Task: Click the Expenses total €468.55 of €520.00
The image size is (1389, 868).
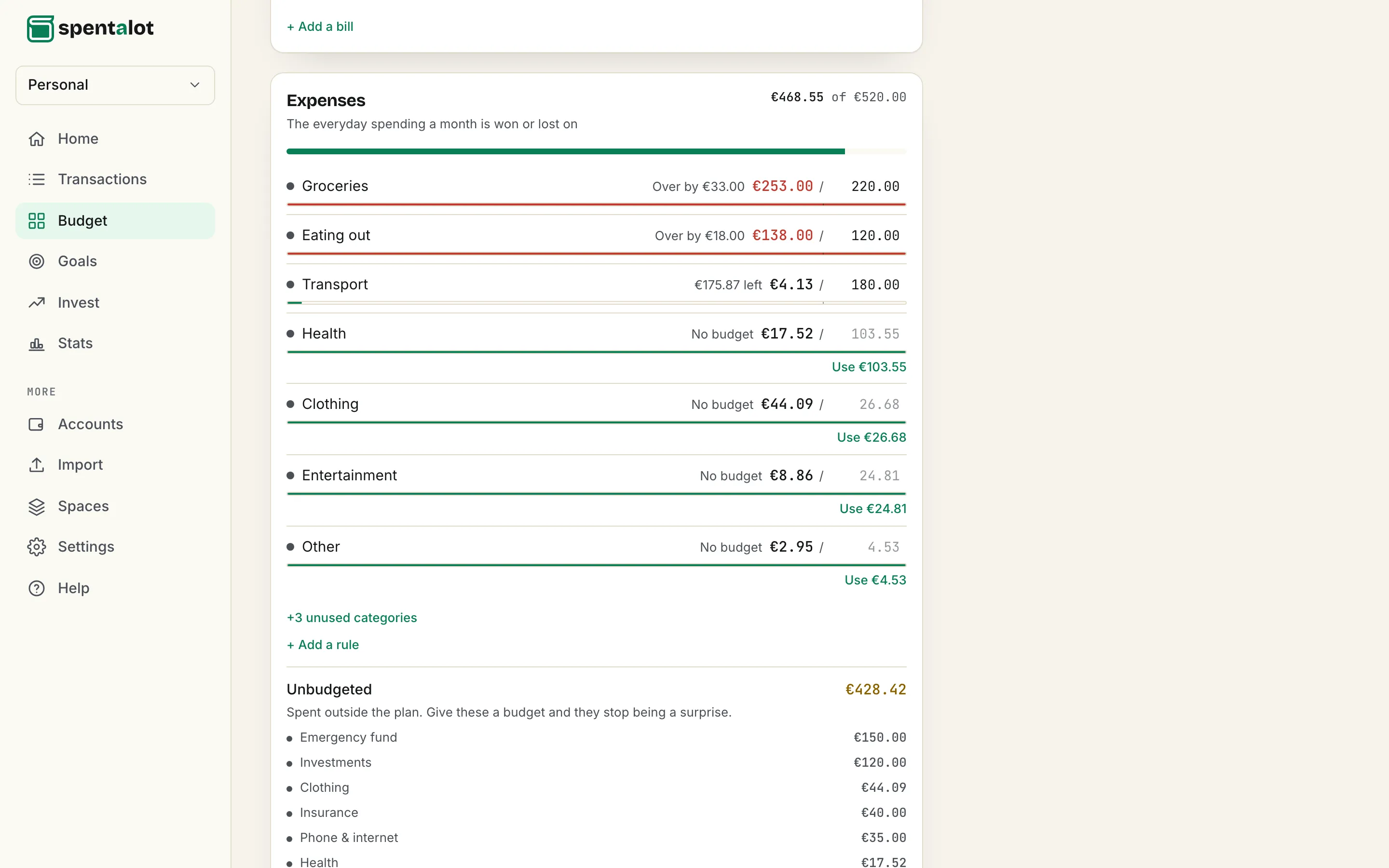Action: [x=838, y=97]
